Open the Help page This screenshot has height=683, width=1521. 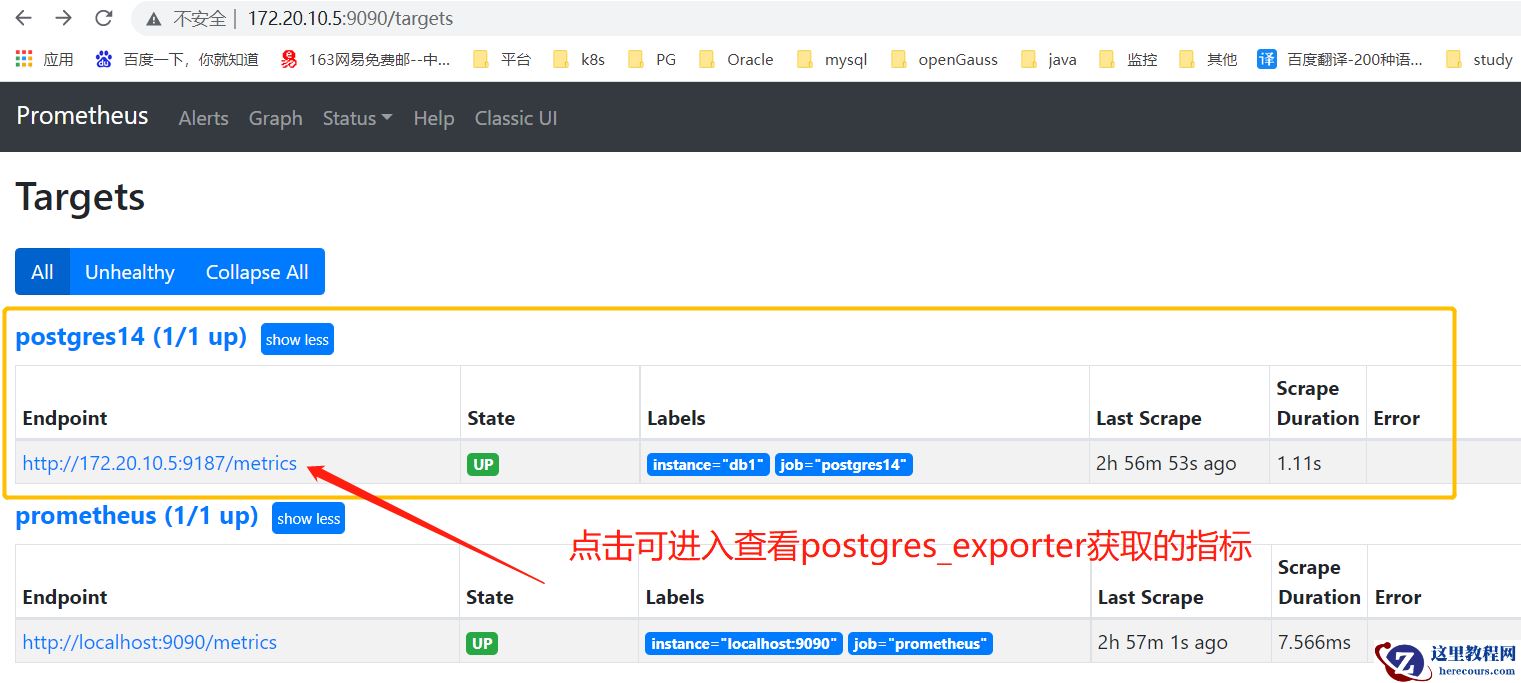(434, 118)
